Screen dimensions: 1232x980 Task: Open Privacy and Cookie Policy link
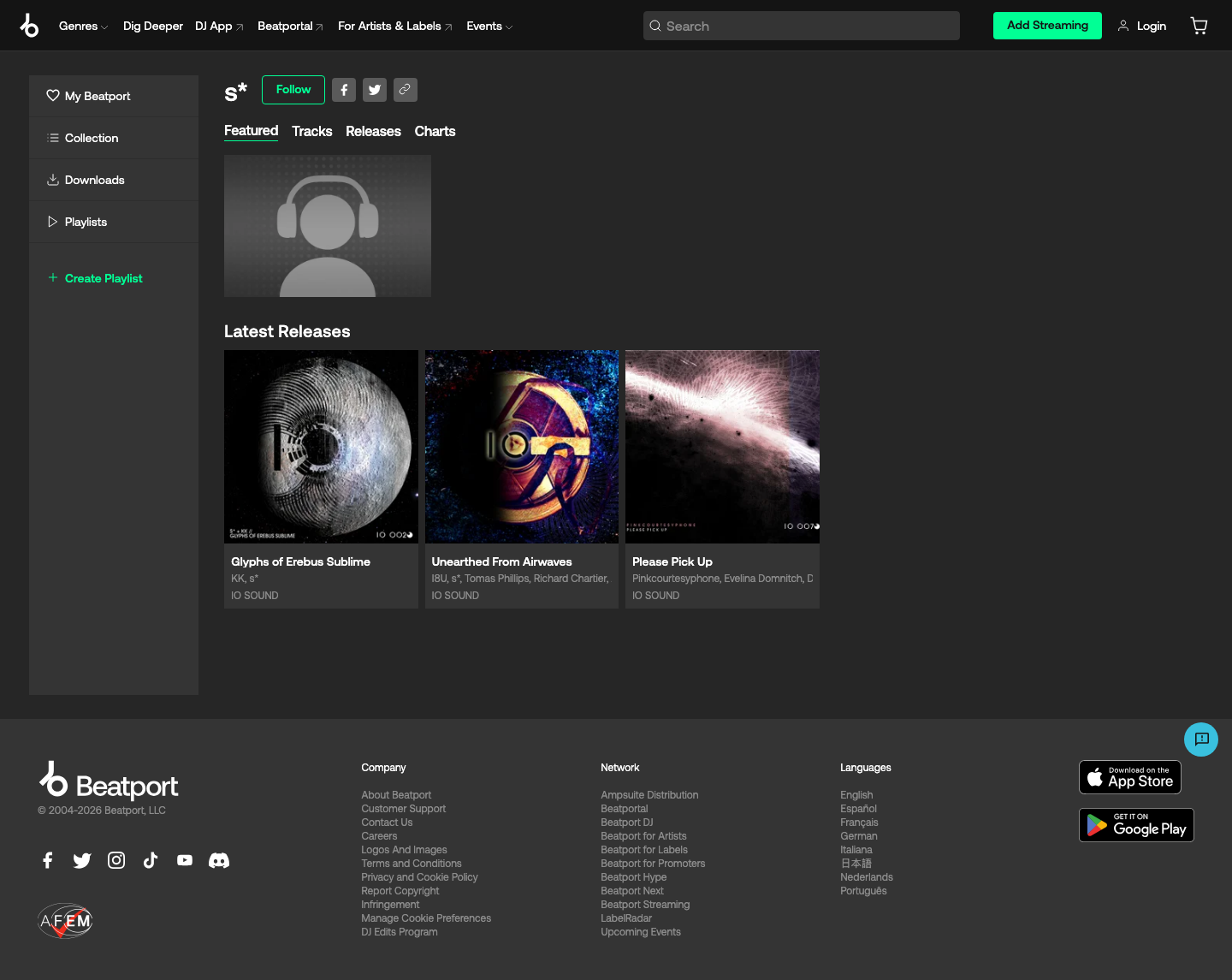[419, 877]
